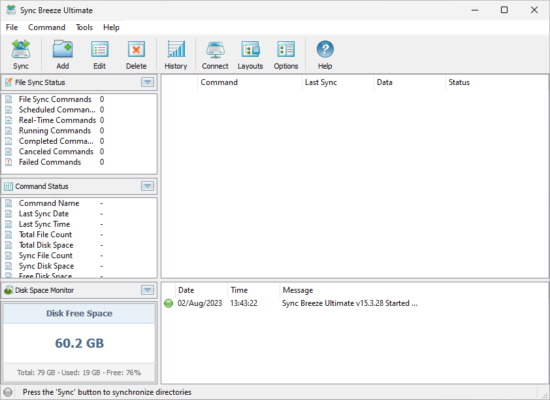Click the Date column header in the log
The height and width of the screenshot is (400, 550).
pos(201,290)
